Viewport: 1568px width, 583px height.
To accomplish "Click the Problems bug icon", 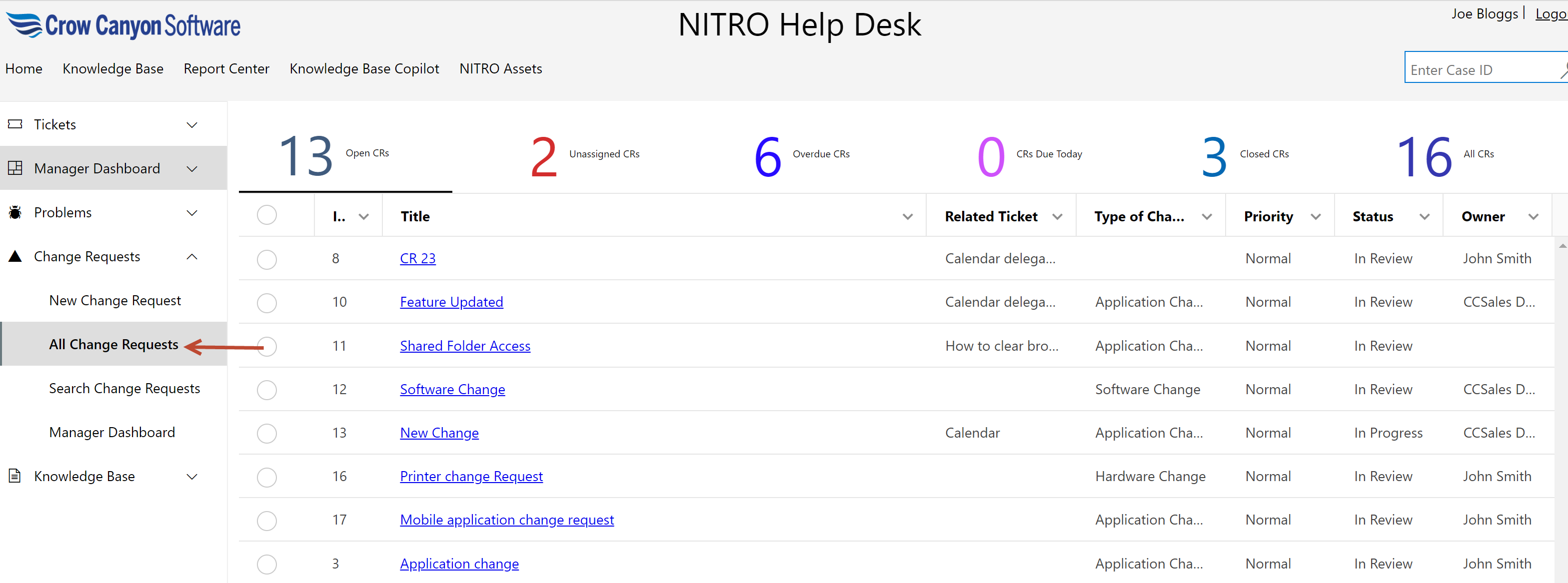I will 15,212.
